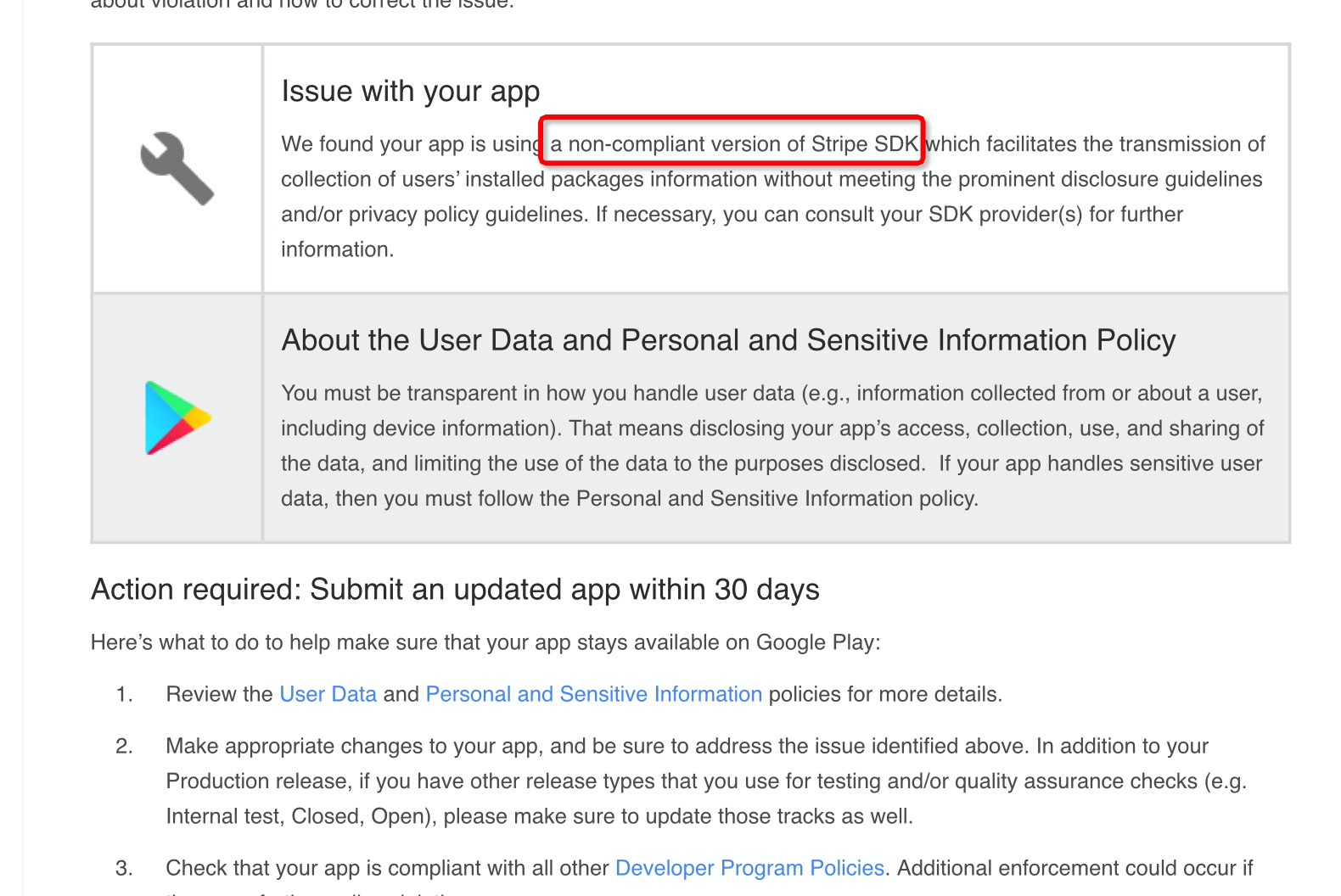The image size is (1341, 896).
Task: Click the phrase 'a non-compliant version of Stripe SDK'
Action: pos(734,144)
